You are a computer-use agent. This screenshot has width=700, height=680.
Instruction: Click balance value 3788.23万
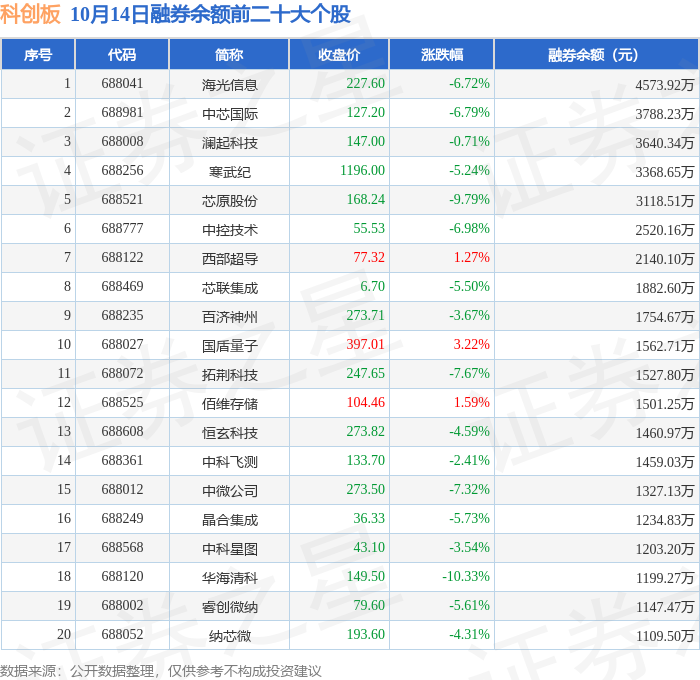[x=665, y=113]
